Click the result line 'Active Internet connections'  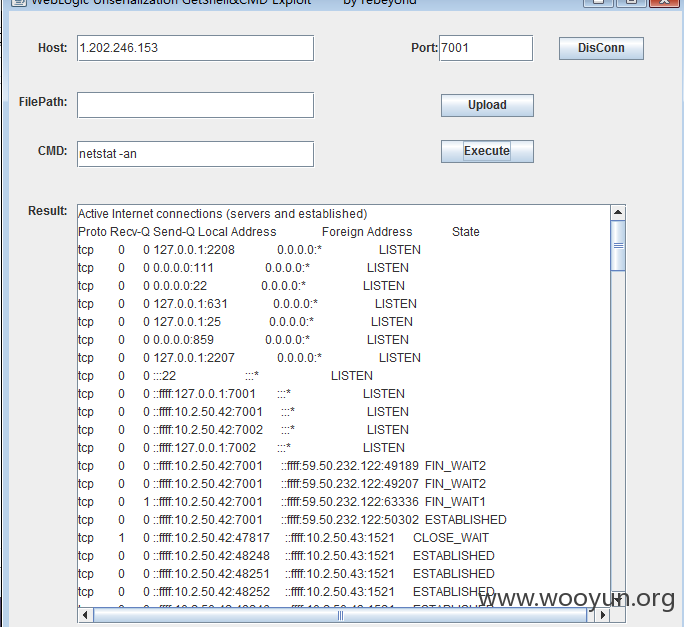click(x=222, y=214)
